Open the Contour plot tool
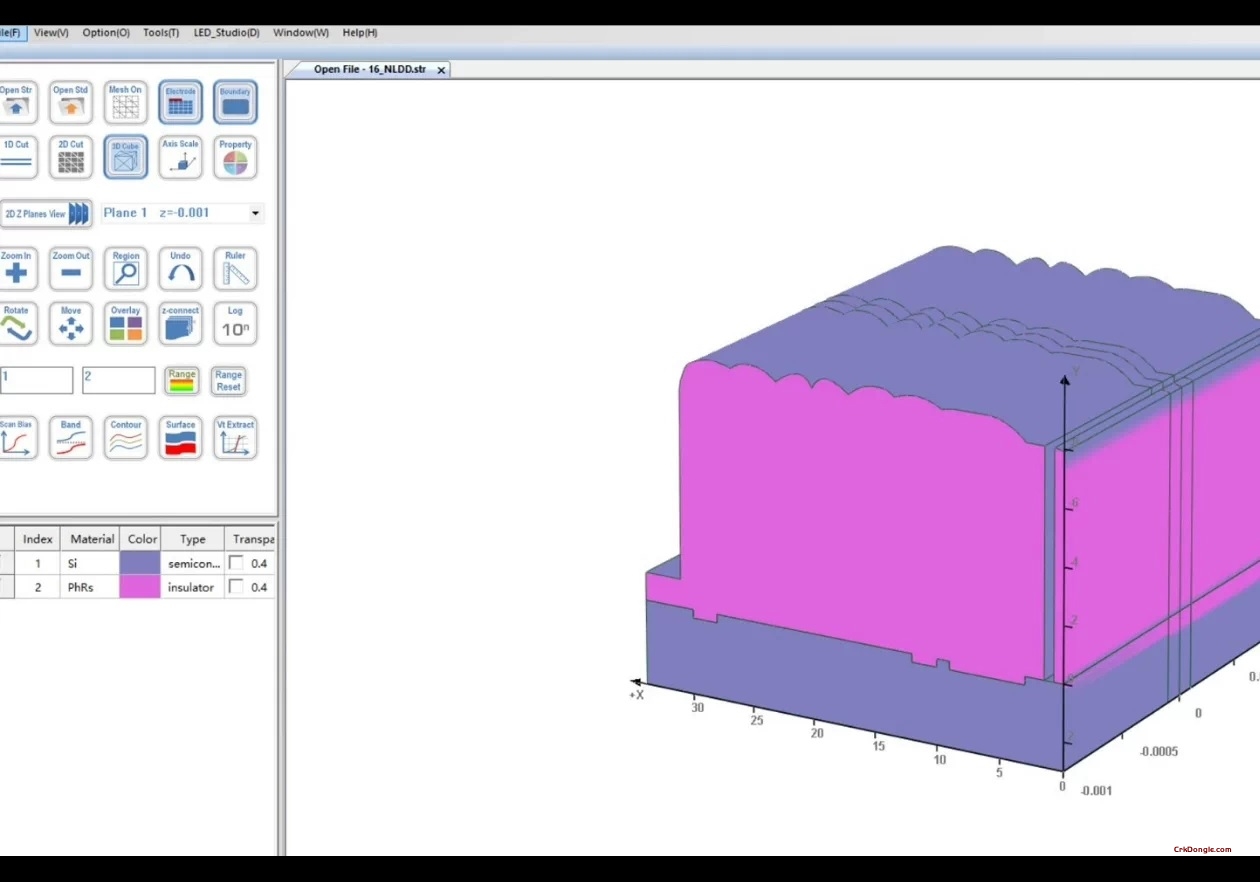Screen dimensions: 1260x882 (x=125, y=437)
